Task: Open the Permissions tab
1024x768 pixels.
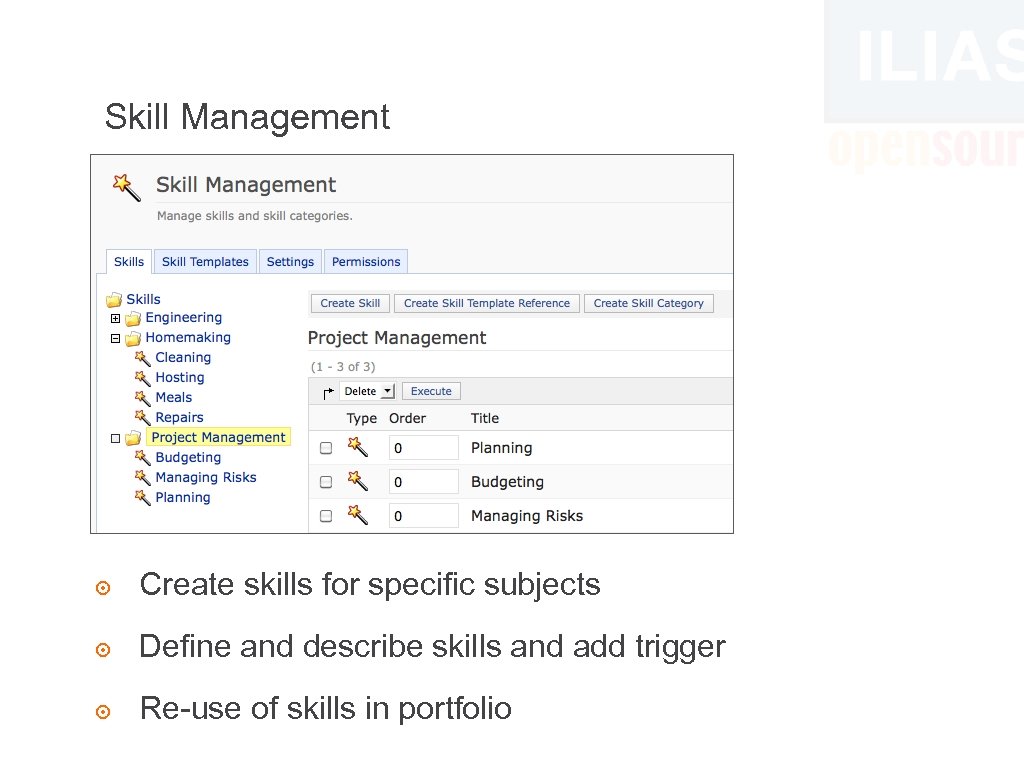Action: (366, 261)
